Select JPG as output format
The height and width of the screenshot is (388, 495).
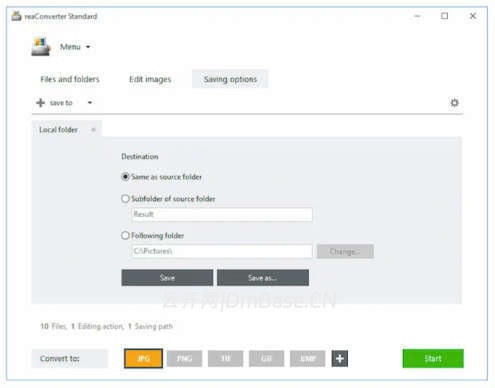coord(143,358)
